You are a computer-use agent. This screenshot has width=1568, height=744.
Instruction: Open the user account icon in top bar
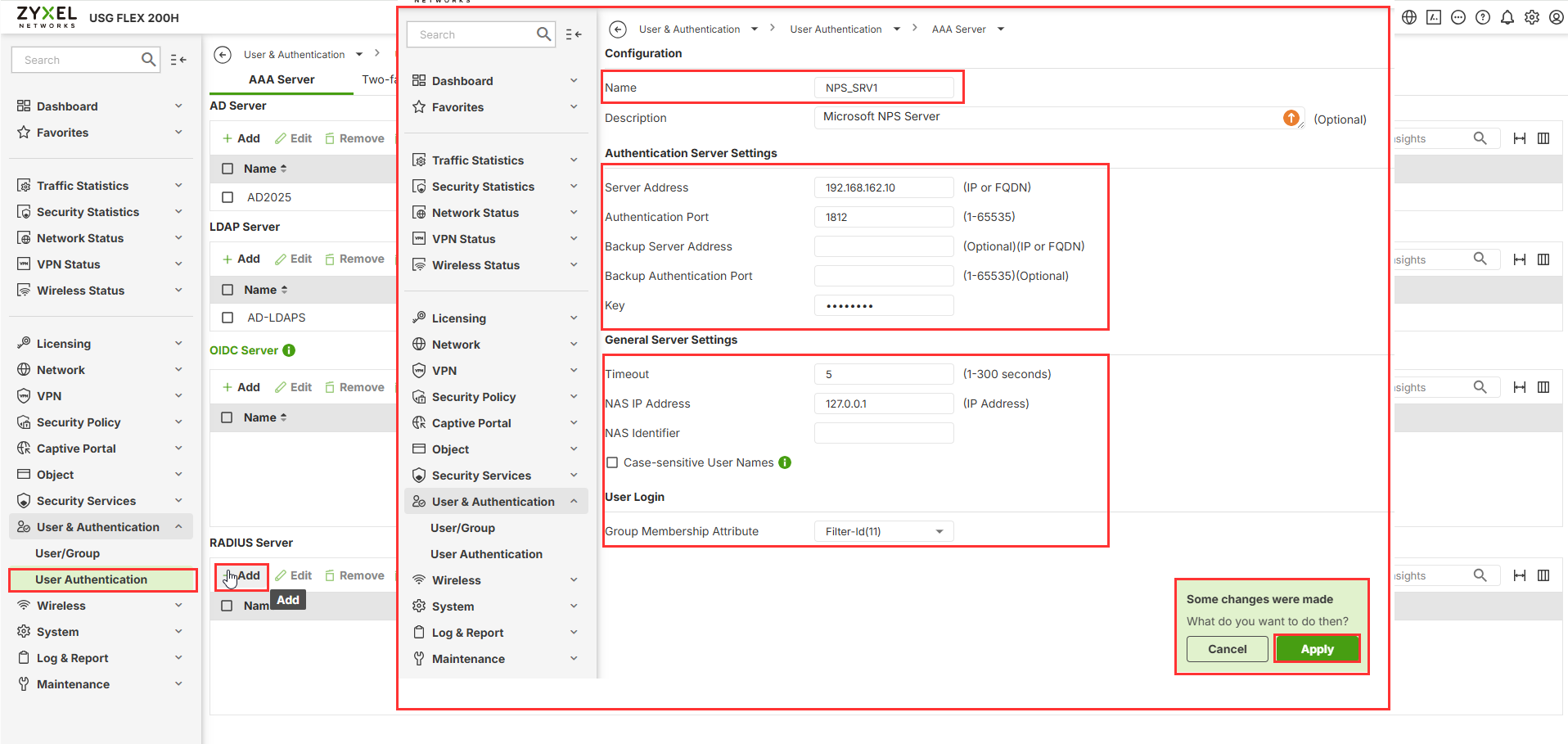[x=1557, y=17]
